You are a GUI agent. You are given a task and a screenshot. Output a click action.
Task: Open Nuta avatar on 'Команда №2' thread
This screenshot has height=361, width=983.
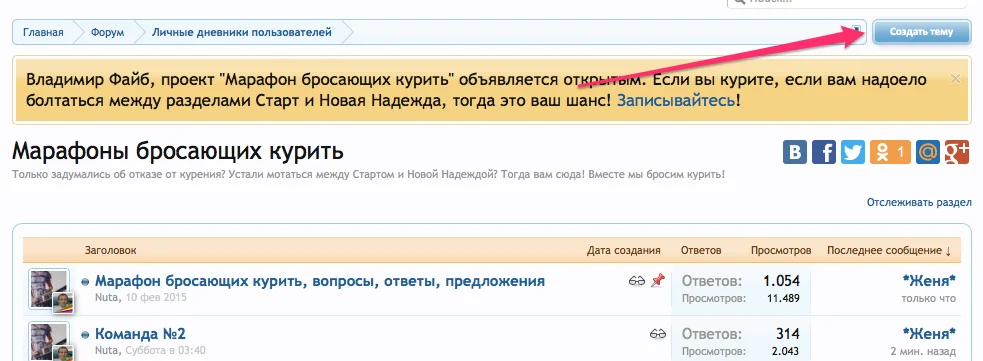(x=49, y=342)
